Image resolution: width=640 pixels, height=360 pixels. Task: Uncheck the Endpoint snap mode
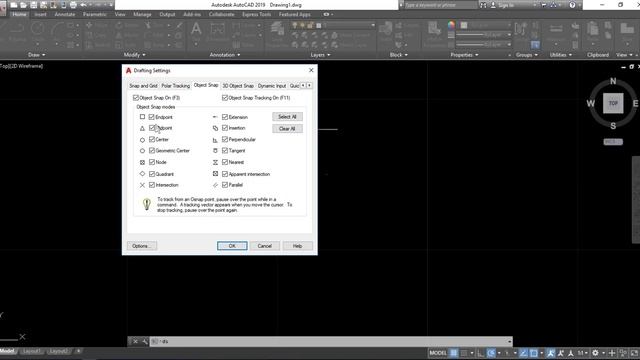(x=152, y=117)
